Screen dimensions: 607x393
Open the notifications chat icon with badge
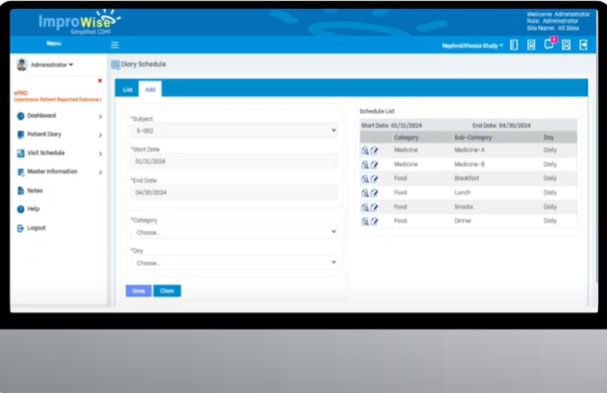tap(549, 44)
